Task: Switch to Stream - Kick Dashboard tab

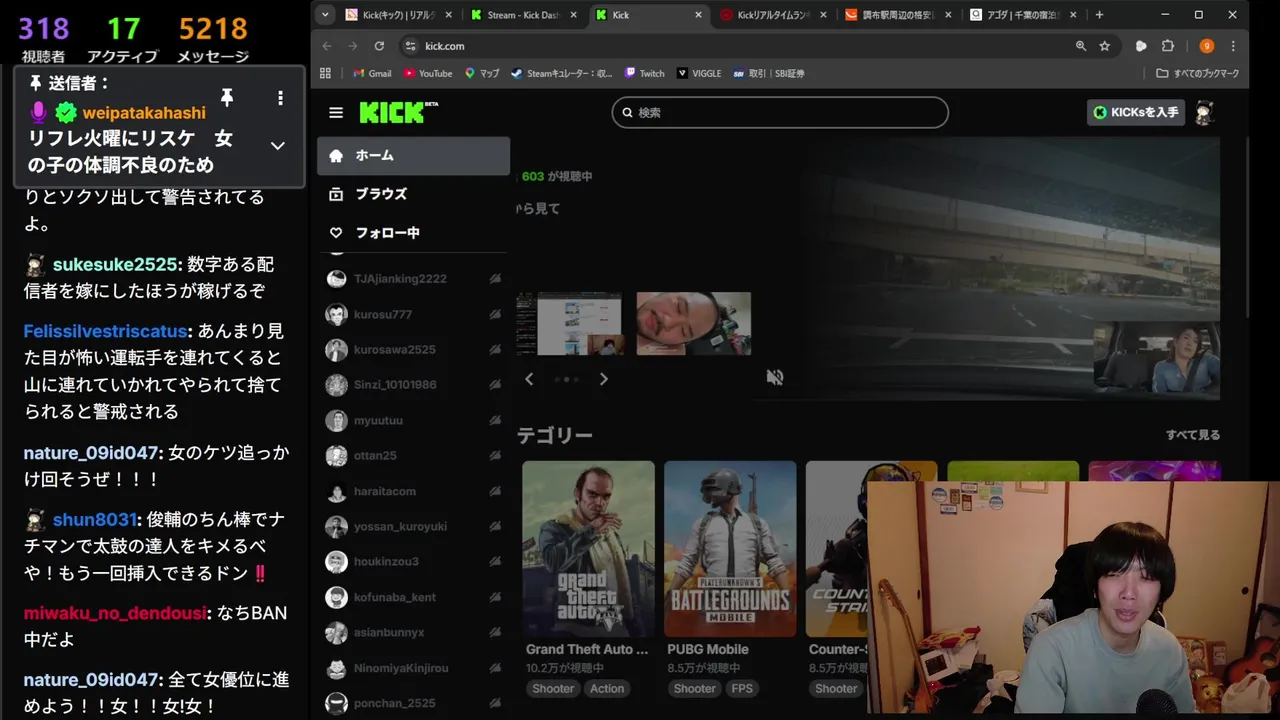Action: (522, 15)
